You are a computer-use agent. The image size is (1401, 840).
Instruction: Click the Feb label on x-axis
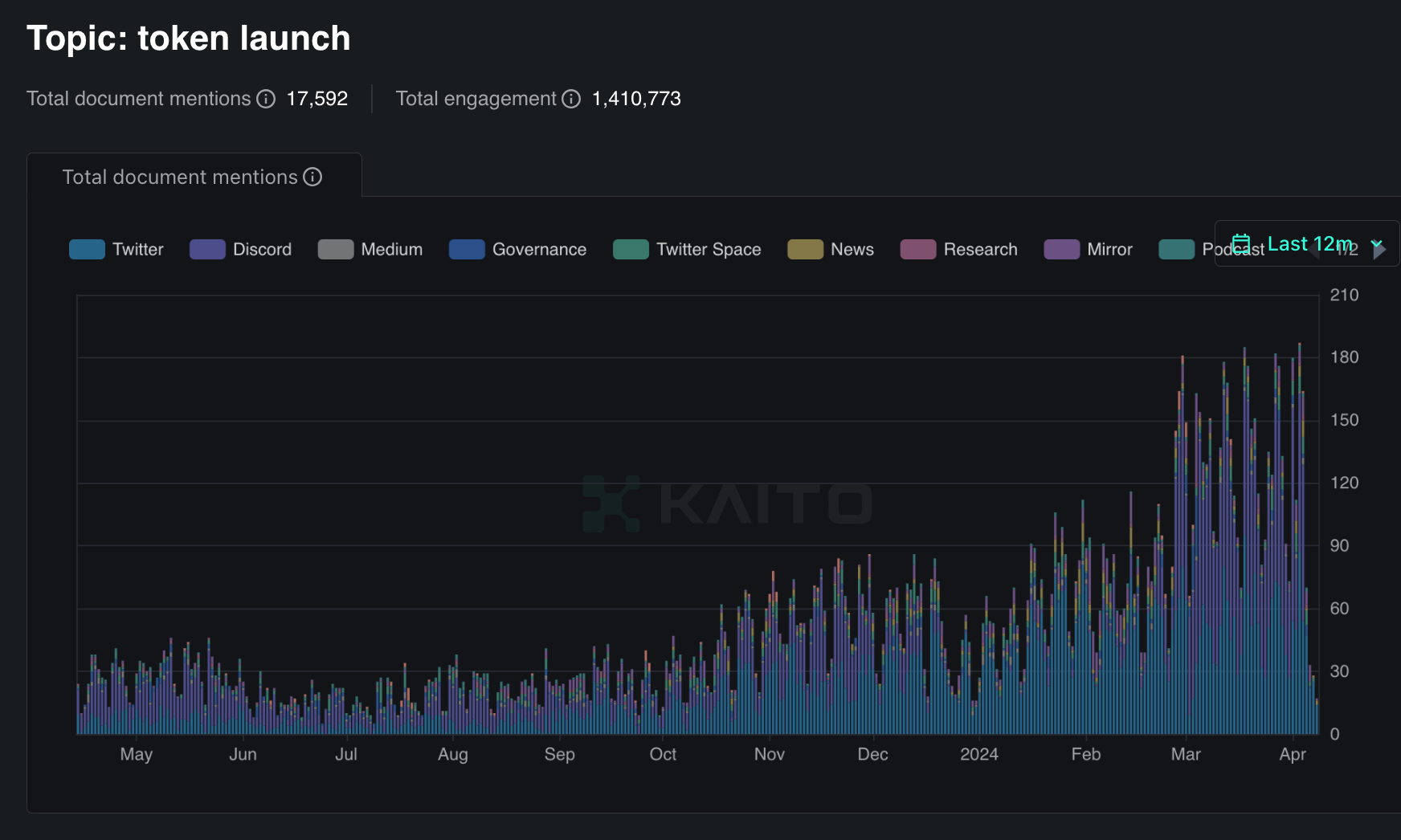point(1086,754)
